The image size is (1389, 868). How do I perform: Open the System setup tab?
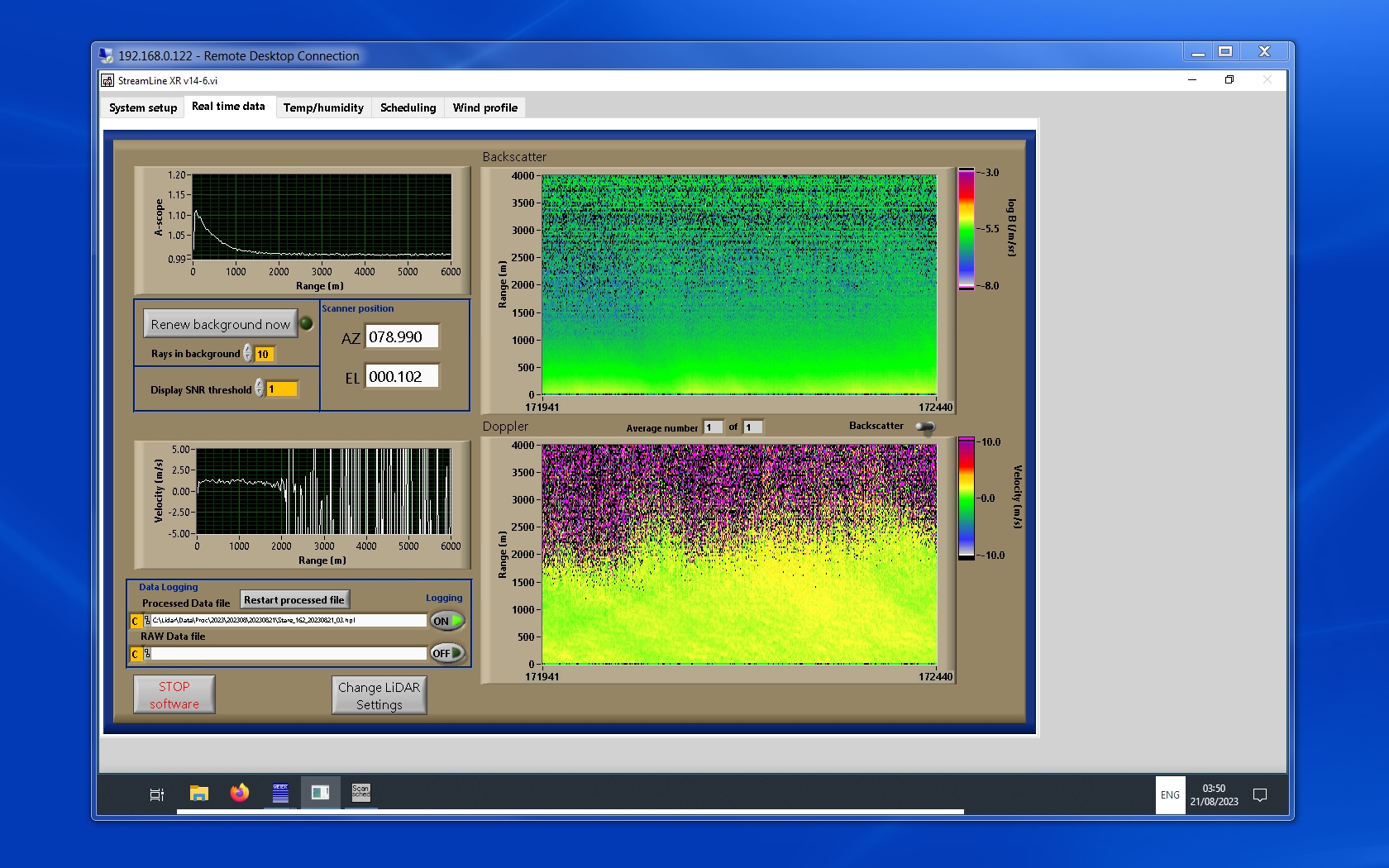pyautogui.click(x=143, y=107)
